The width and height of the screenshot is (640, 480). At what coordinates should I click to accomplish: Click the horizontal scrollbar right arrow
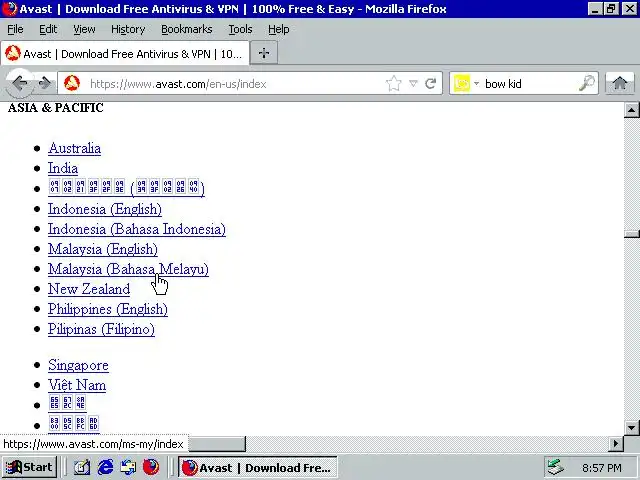(616, 443)
